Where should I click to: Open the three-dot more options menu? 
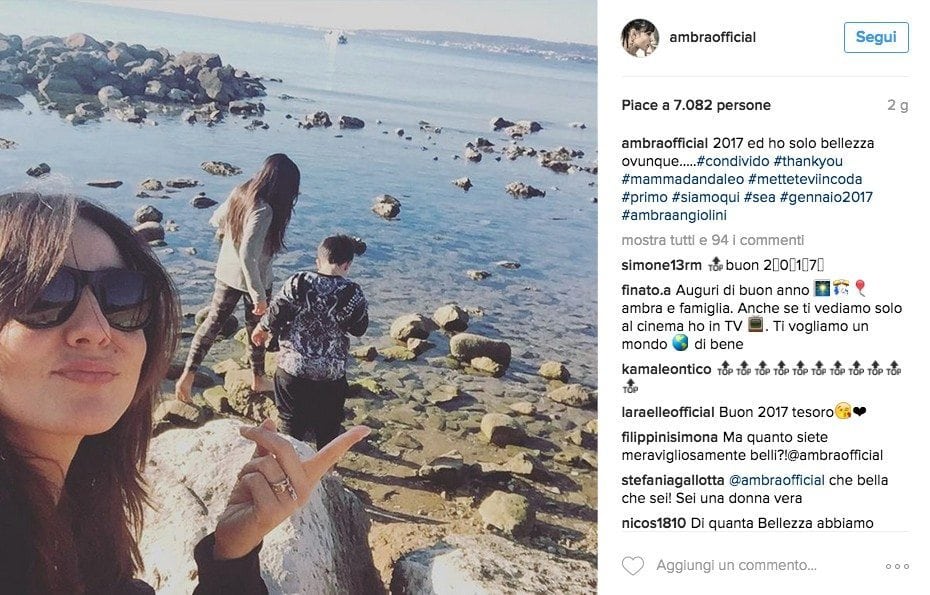(897, 566)
